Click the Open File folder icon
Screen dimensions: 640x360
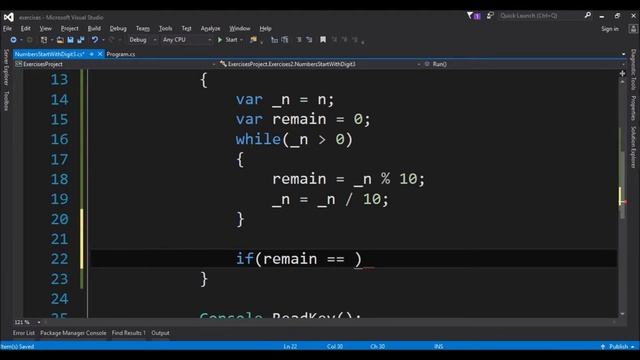pyautogui.click(x=60, y=40)
